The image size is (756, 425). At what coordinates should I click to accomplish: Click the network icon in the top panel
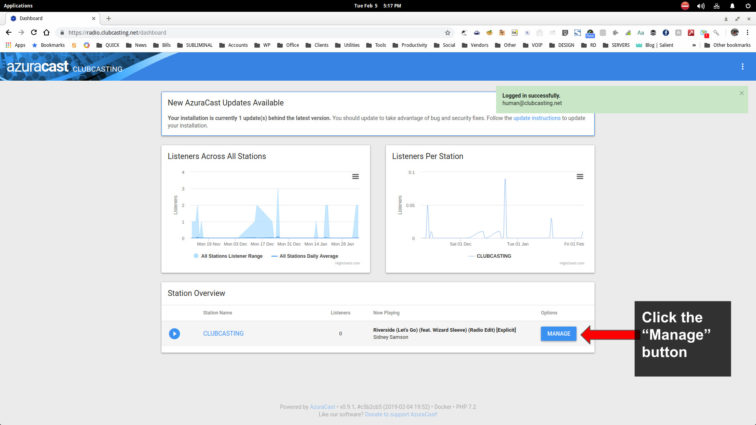(x=716, y=6)
